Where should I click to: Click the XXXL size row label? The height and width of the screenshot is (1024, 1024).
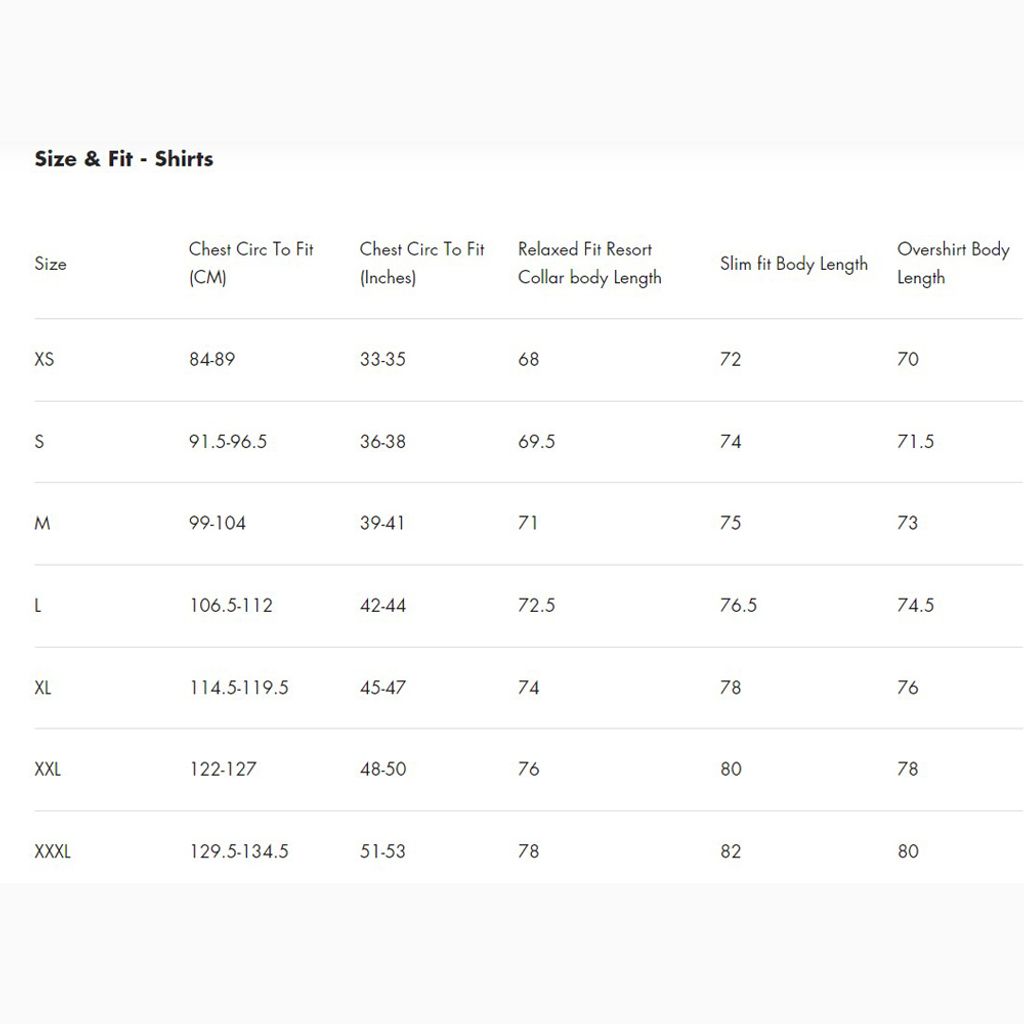tap(52, 852)
